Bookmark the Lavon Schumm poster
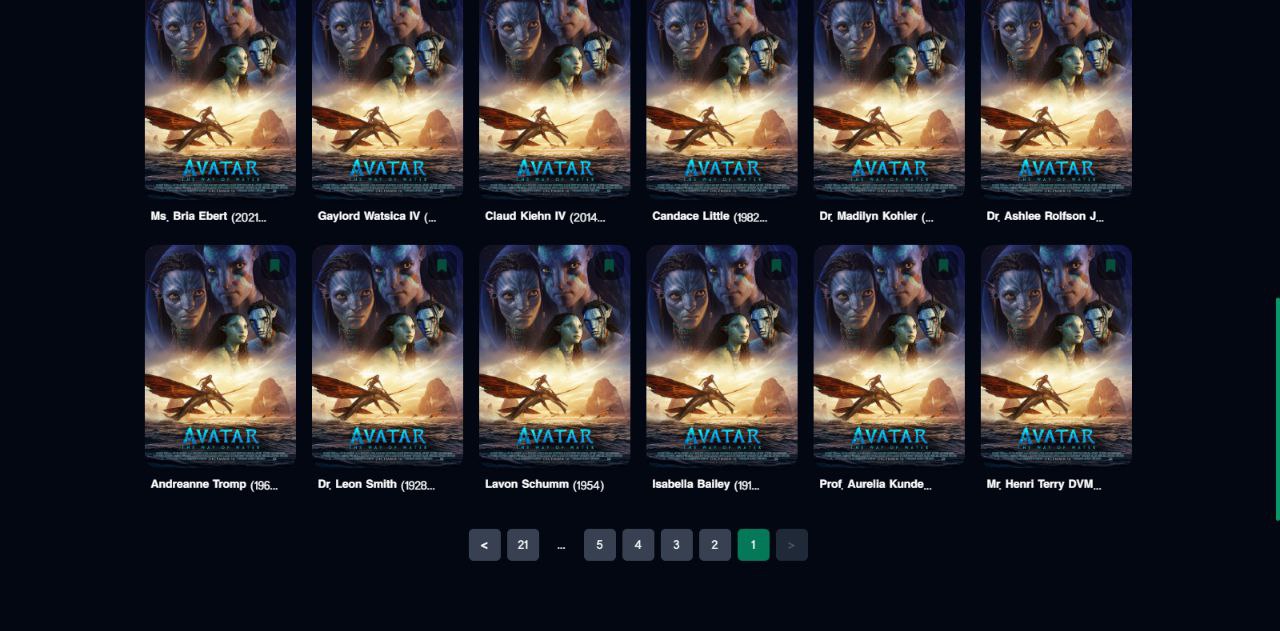The image size is (1280, 631). click(x=608, y=266)
